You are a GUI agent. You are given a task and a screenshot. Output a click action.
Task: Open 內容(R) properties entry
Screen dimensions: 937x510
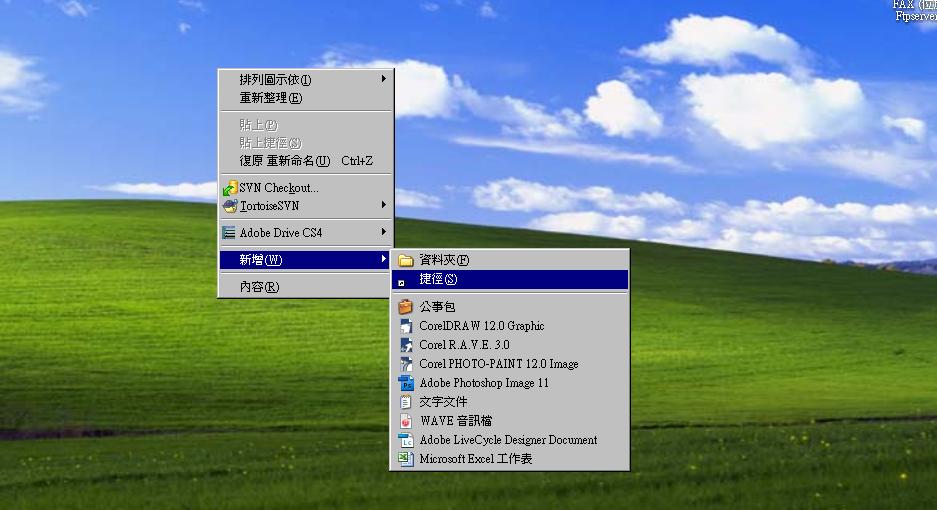click(305, 287)
